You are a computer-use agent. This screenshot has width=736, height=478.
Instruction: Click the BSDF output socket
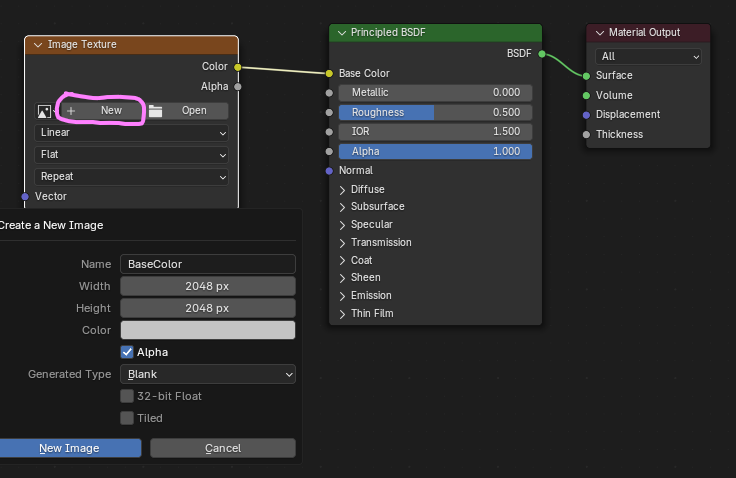542,53
